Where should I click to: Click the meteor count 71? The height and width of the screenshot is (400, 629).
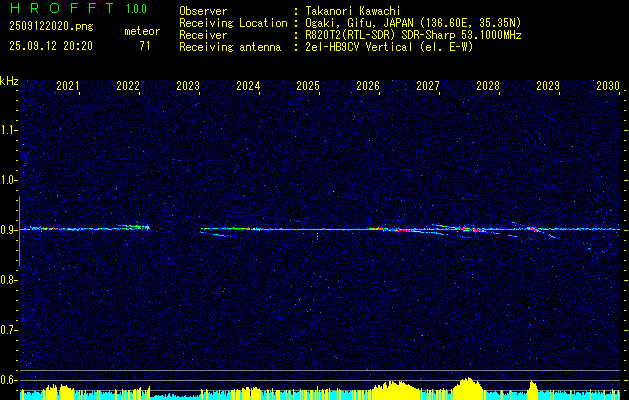pyautogui.click(x=145, y=46)
